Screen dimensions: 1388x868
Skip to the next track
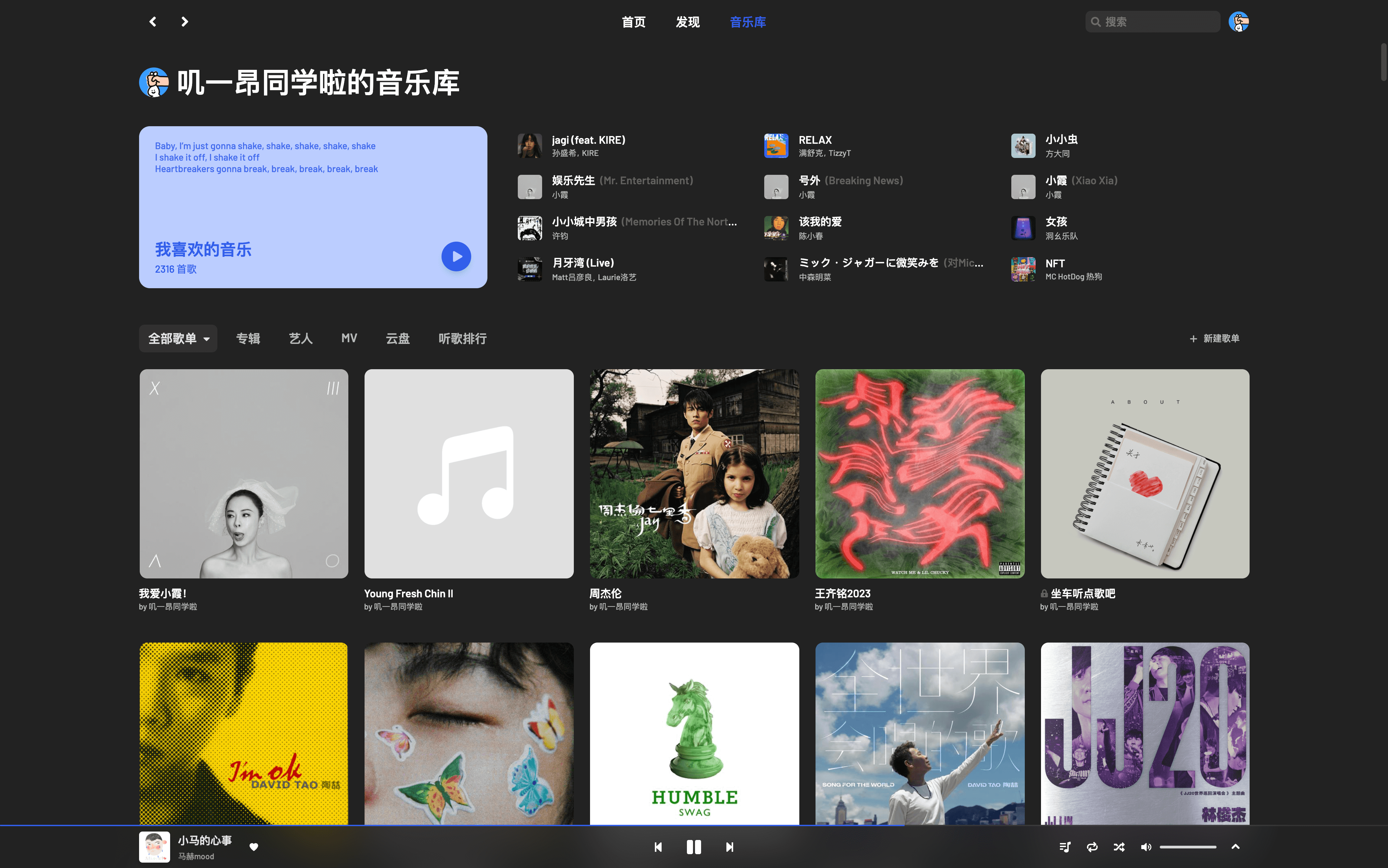[x=729, y=847]
